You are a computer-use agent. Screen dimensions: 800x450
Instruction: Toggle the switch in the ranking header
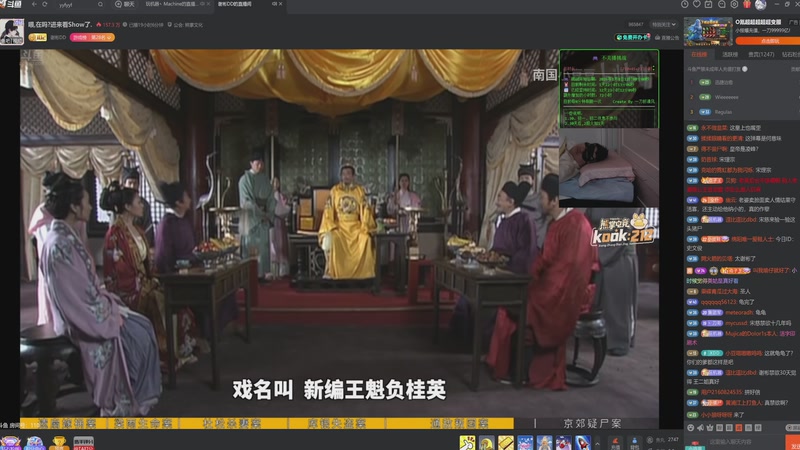tap(745, 69)
